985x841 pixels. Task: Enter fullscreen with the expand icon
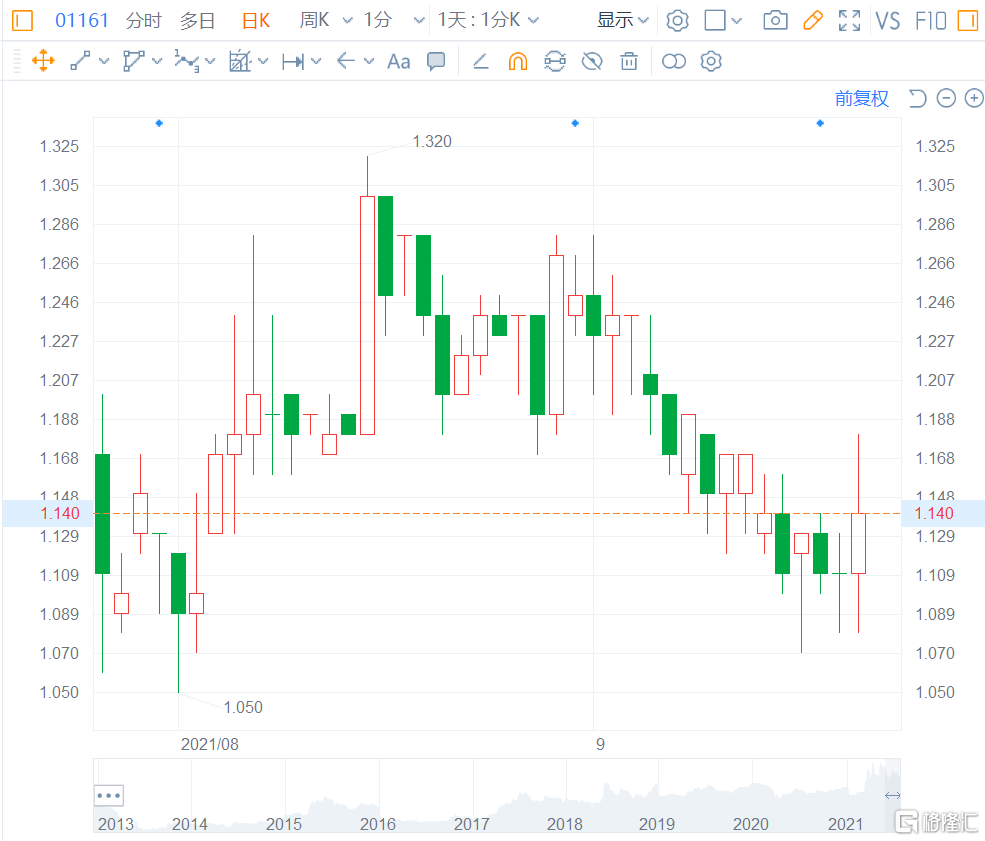click(849, 21)
